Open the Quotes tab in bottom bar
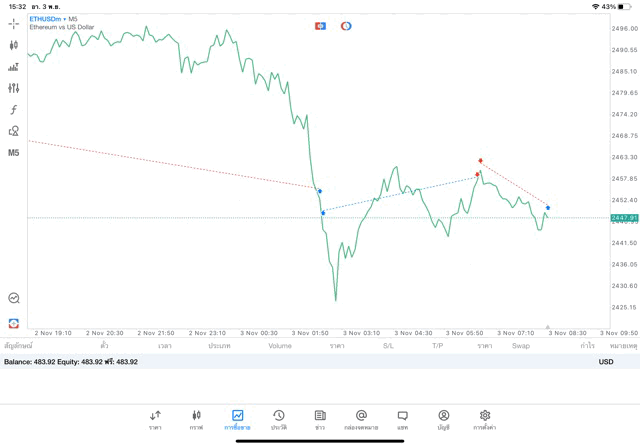Screen dimensions: 640x447 (155, 419)
